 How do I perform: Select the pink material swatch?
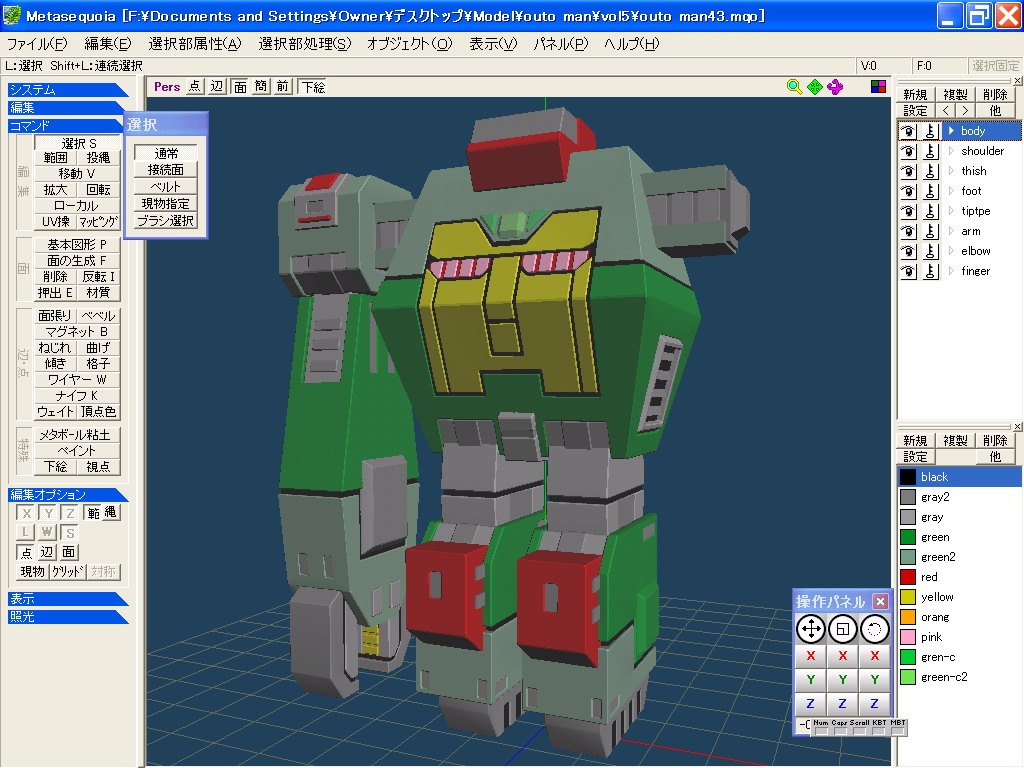[x=908, y=637]
